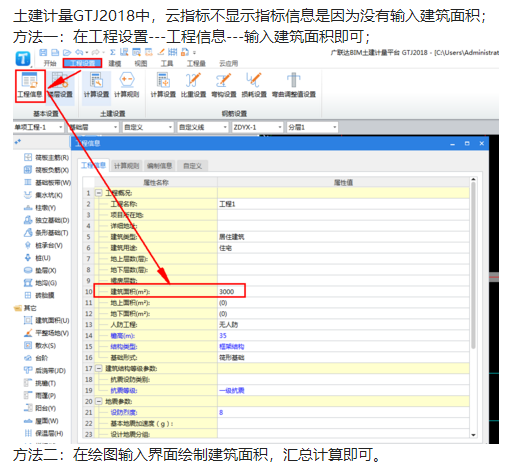Click the 建筑面积 value field 3000
Screen dimensions: 512x473
[344, 292]
